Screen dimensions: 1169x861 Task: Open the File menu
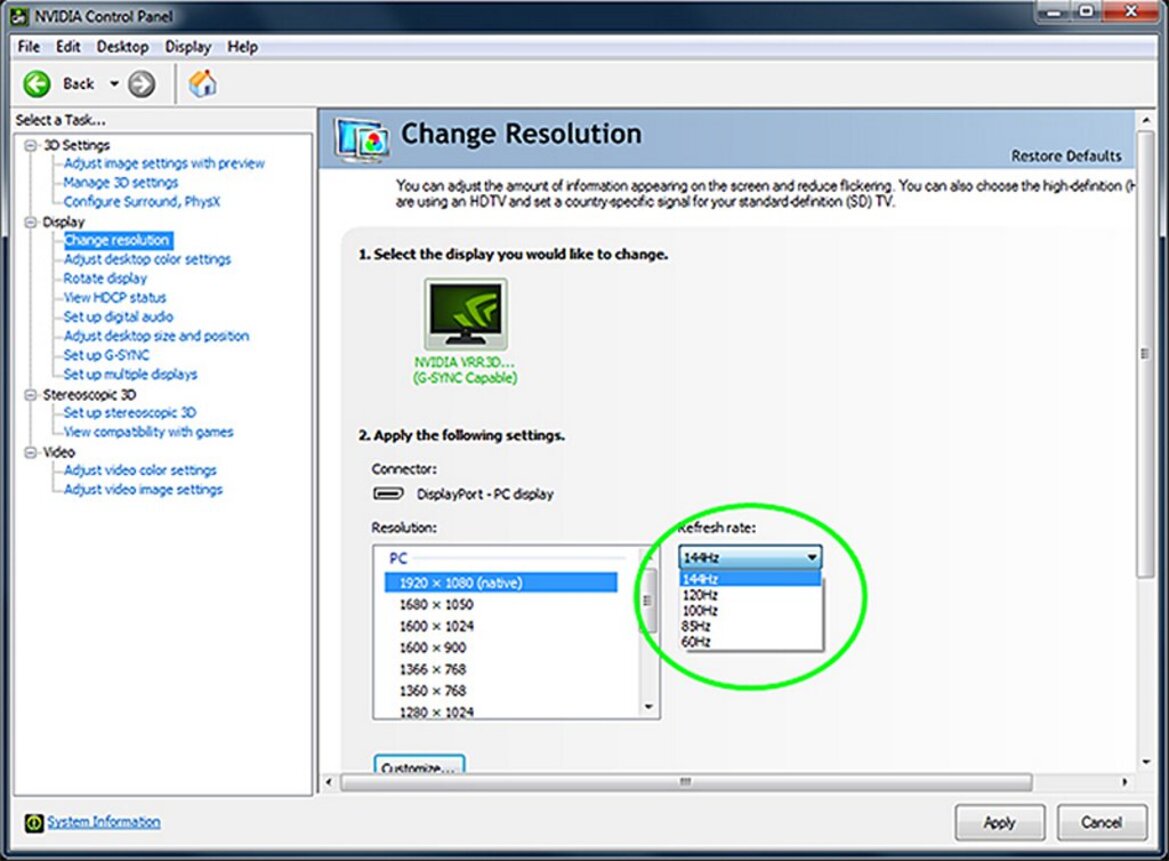coord(29,47)
